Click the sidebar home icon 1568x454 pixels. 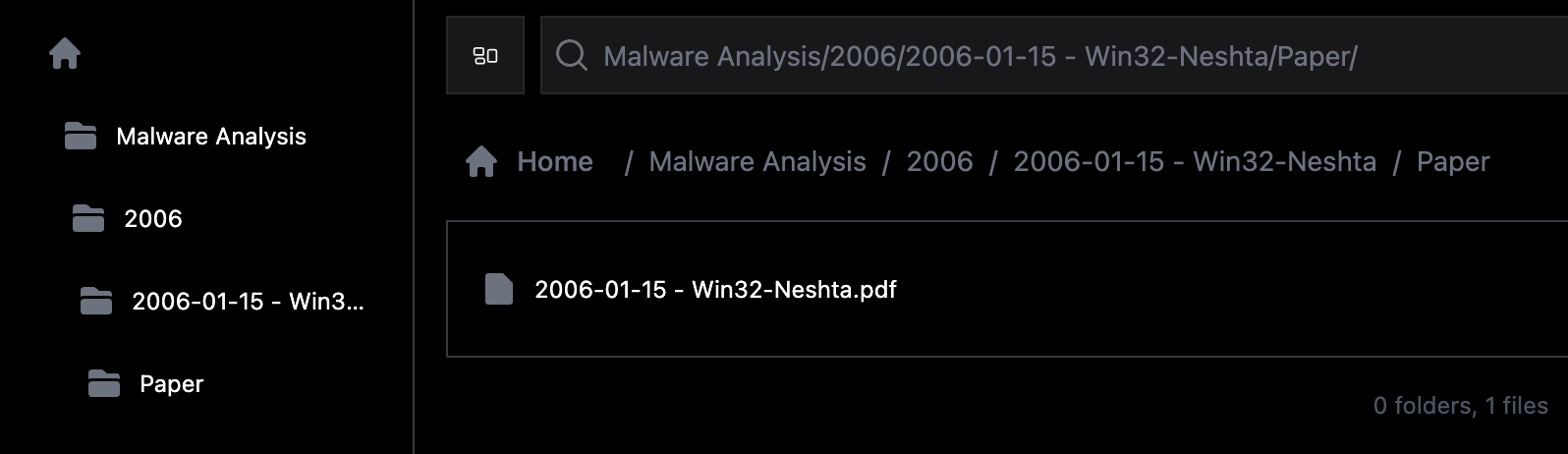pos(65,53)
